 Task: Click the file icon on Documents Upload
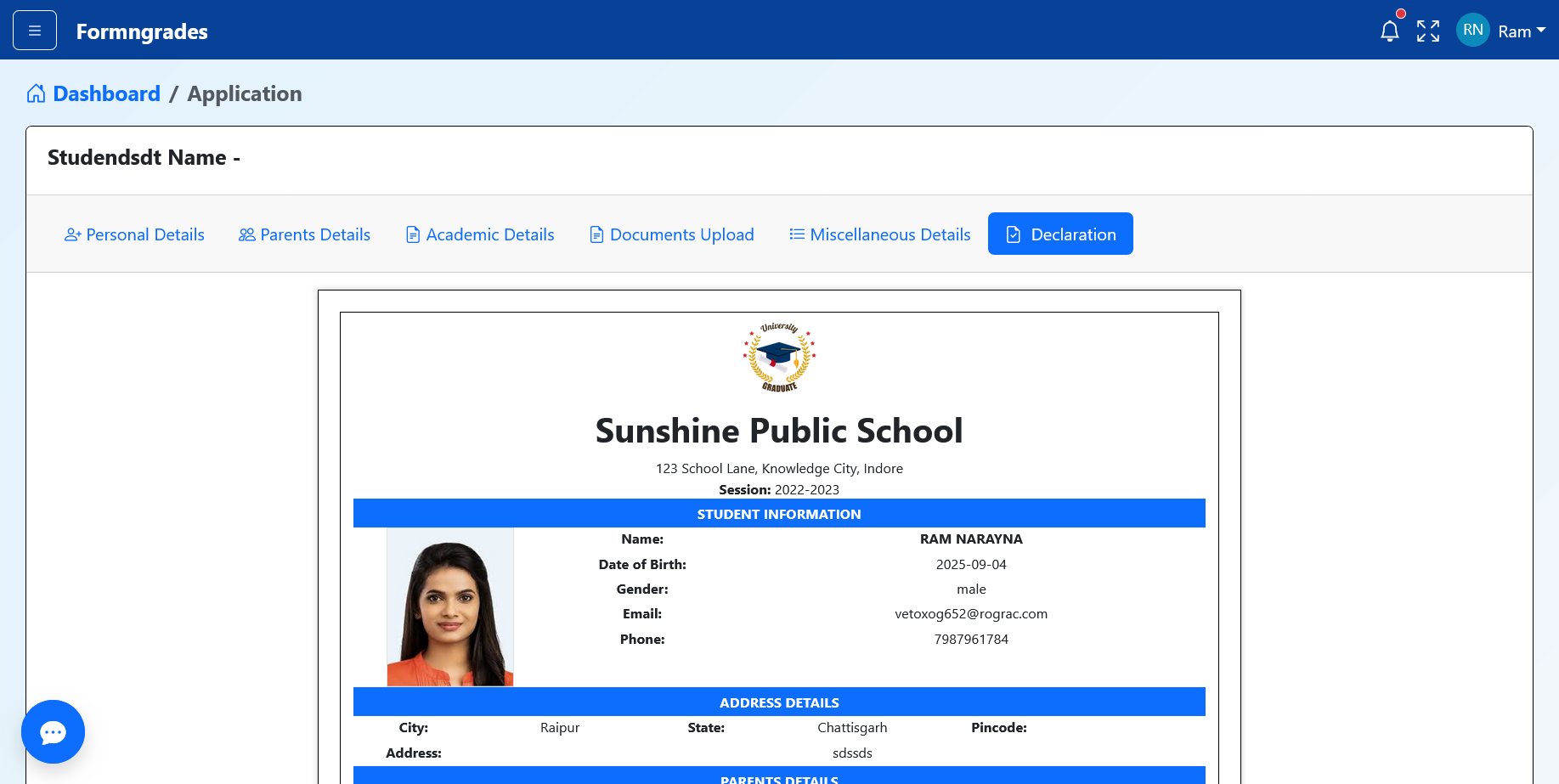[596, 234]
